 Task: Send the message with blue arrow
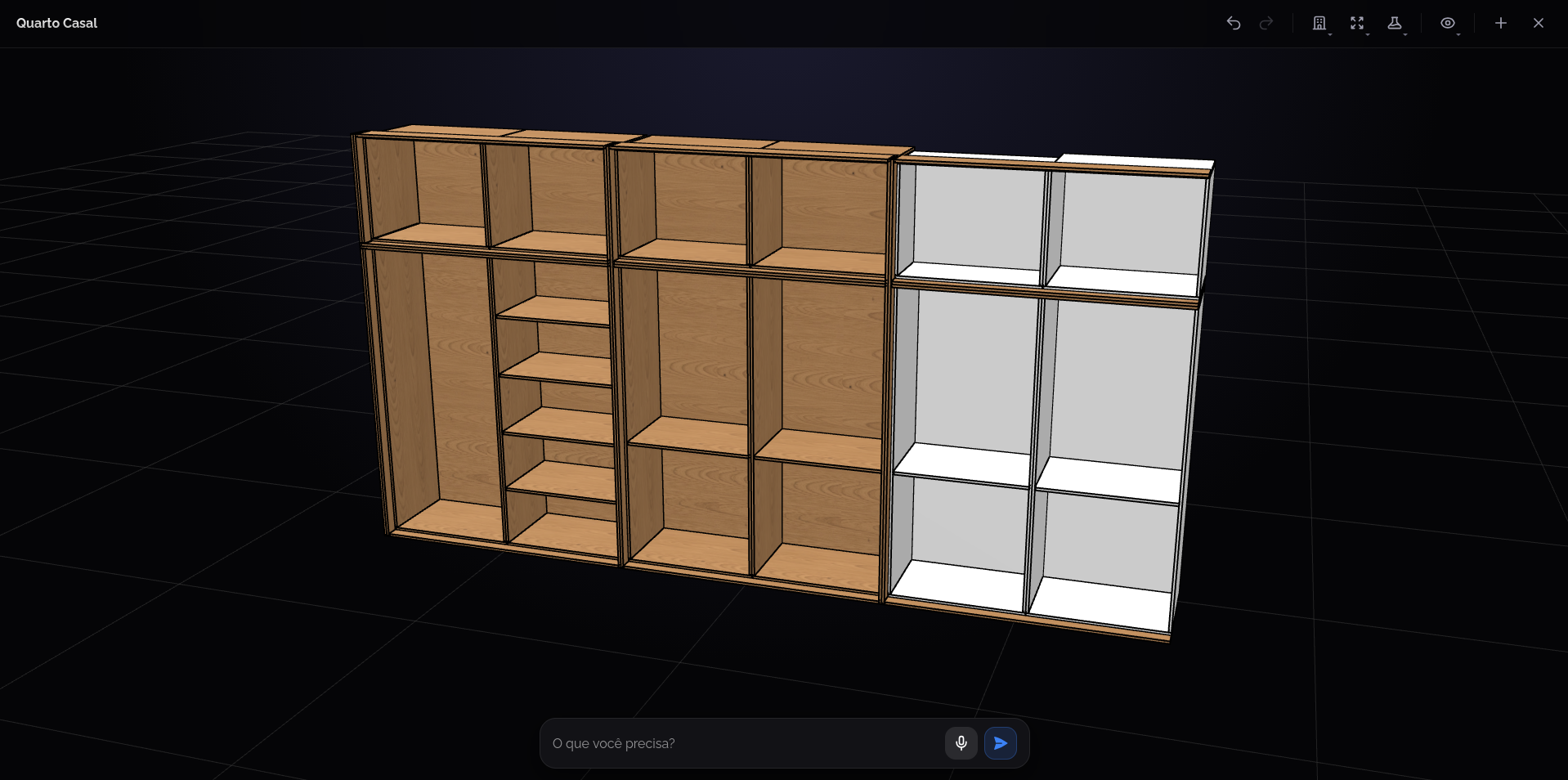pyautogui.click(x=1000, y=743)
